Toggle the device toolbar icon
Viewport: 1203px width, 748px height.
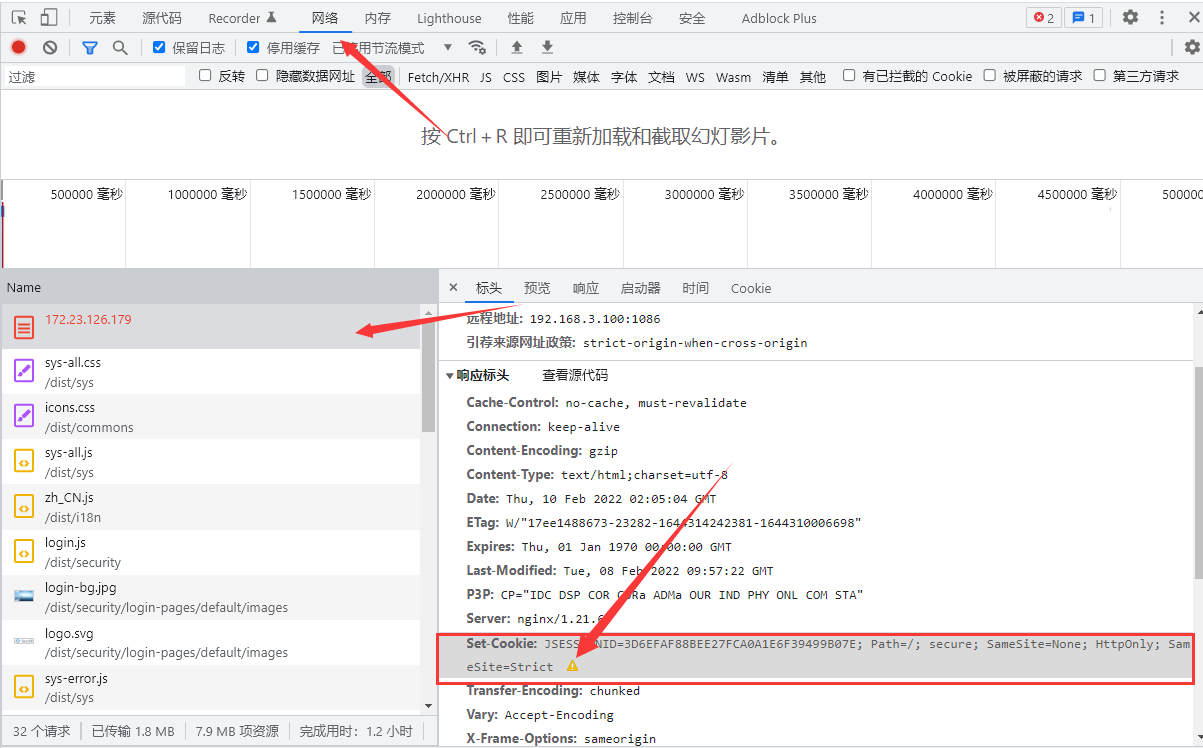pos(49,17)
